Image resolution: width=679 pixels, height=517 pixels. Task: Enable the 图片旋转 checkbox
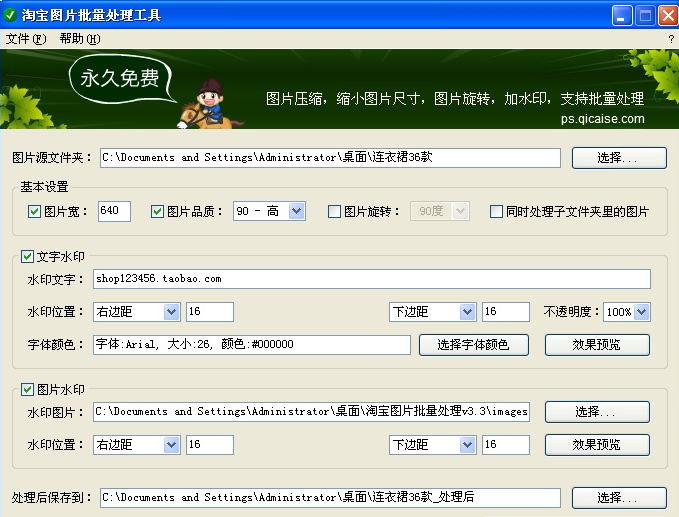(334, 212)
